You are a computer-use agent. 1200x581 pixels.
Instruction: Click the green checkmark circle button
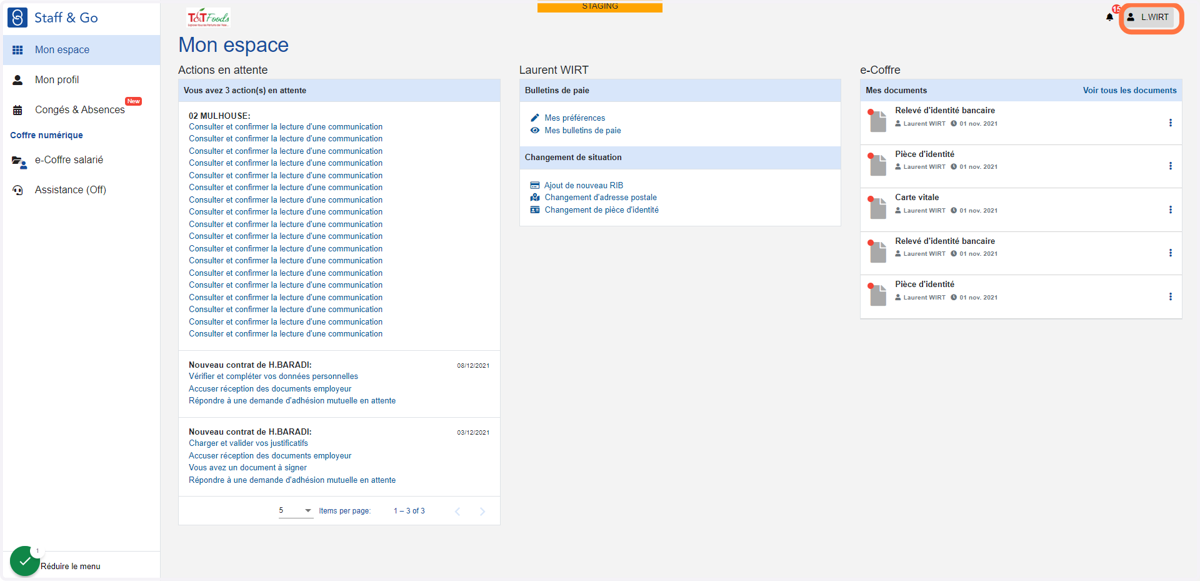click(x=24, y=561)
